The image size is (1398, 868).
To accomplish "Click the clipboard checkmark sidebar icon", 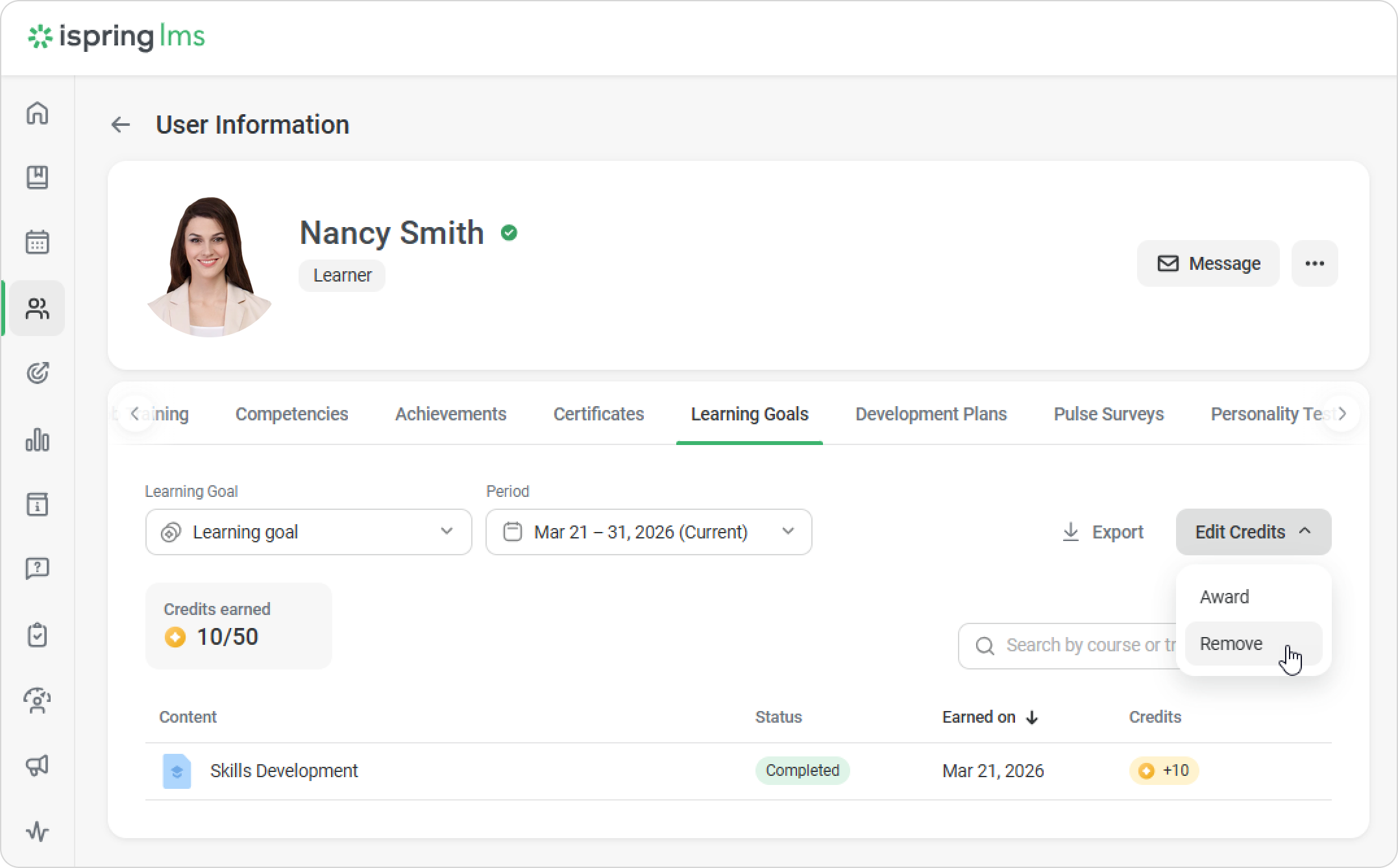I will coord(37,635).
